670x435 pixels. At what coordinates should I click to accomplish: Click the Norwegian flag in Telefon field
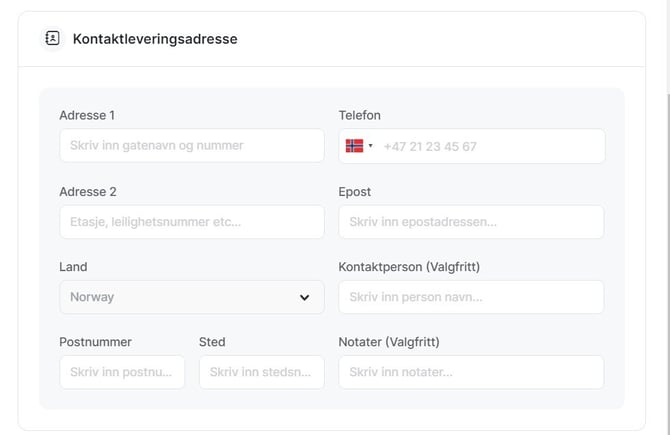354,146
